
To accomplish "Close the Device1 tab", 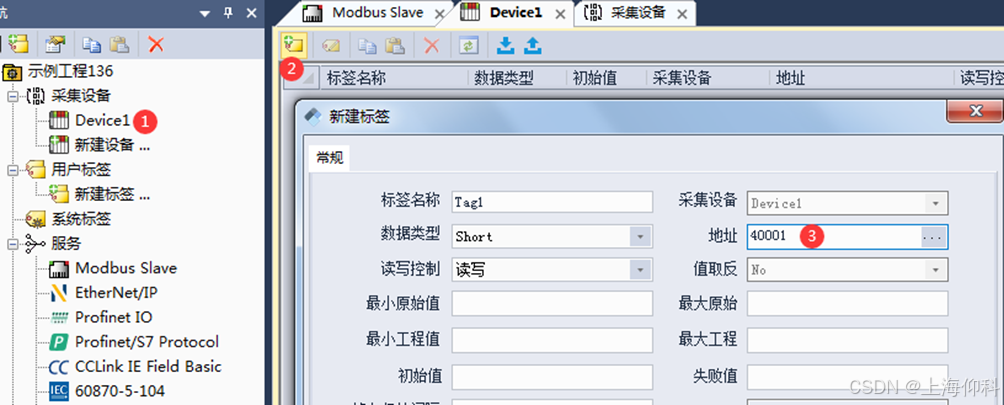I will pos(560,13).
